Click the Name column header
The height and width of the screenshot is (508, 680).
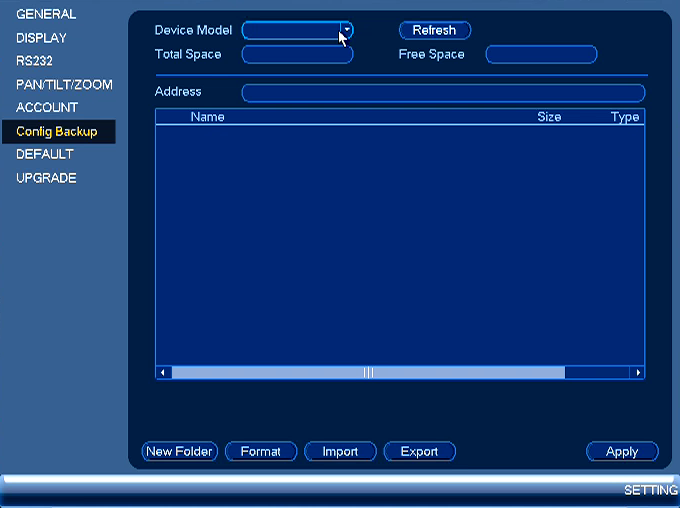(x=207, y=117)
